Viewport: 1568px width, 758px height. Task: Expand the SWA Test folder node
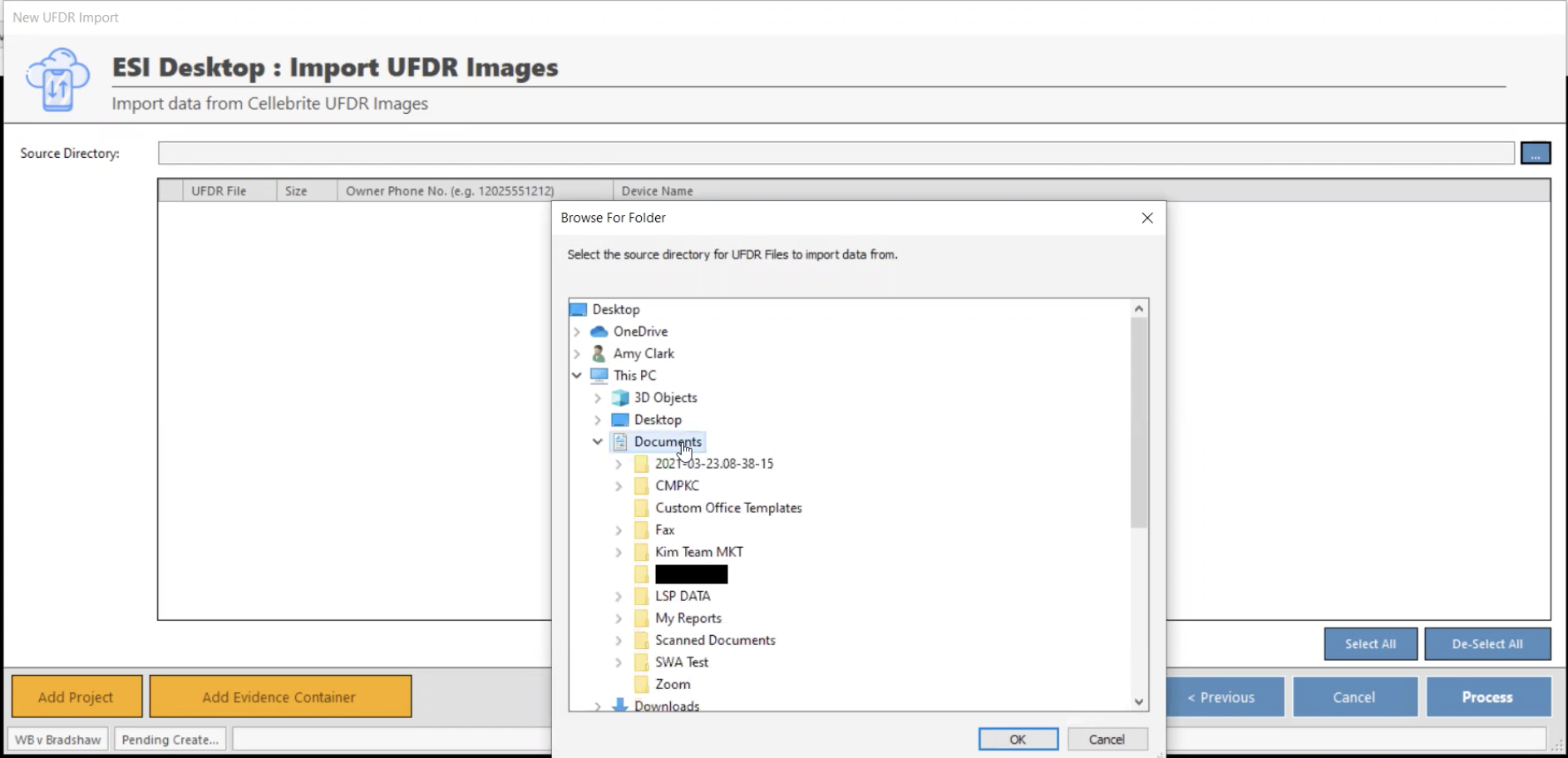619,662
